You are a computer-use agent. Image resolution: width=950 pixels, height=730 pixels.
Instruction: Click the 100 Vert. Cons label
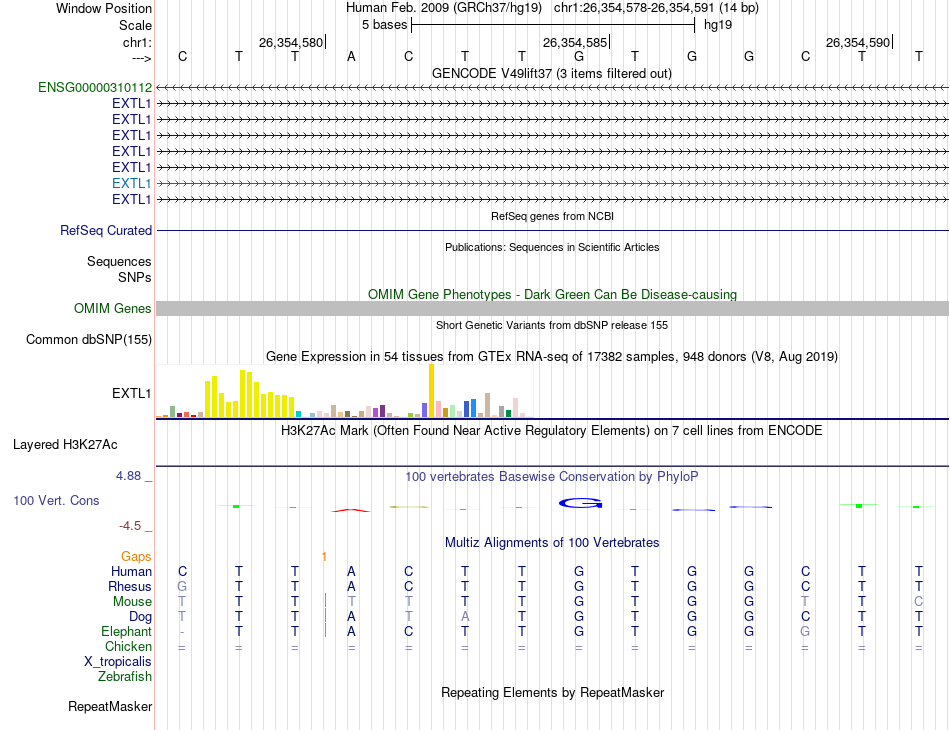coord(56,500)
